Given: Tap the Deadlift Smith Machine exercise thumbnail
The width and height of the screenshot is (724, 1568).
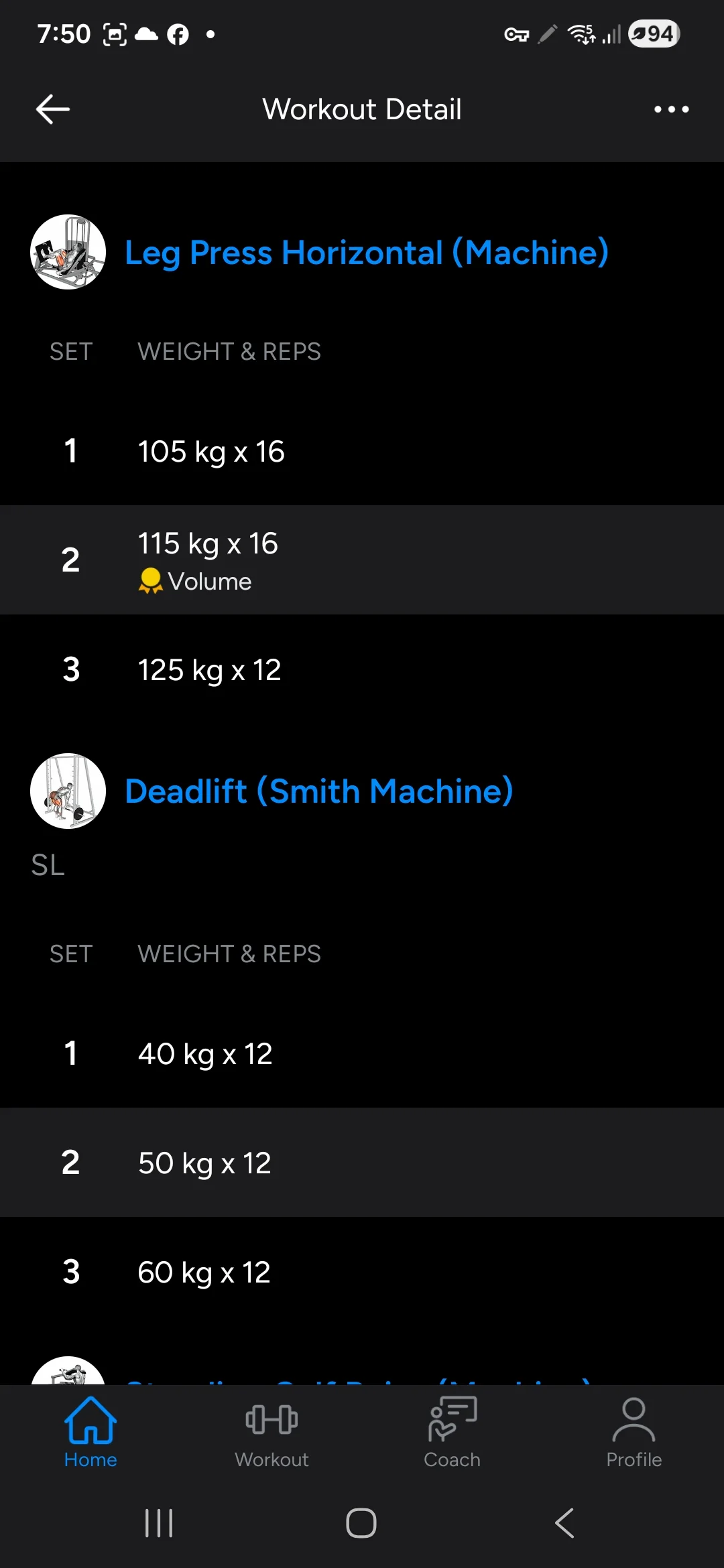Looking at the screenshot, I should coord(68,791).
